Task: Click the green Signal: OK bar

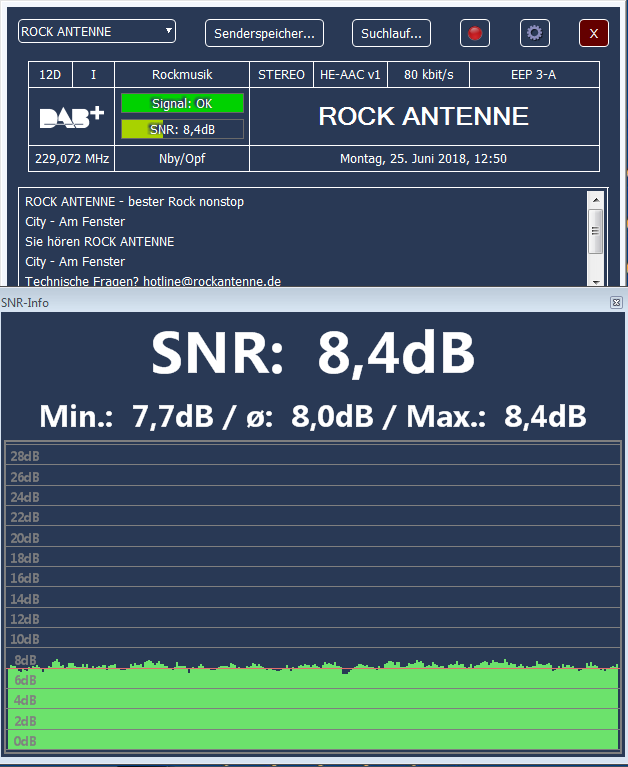Action: click(182, 103)
